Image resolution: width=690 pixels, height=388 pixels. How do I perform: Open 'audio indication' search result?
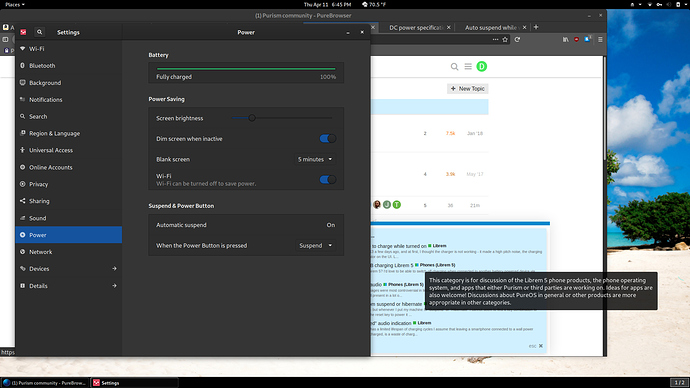(391, 323)
